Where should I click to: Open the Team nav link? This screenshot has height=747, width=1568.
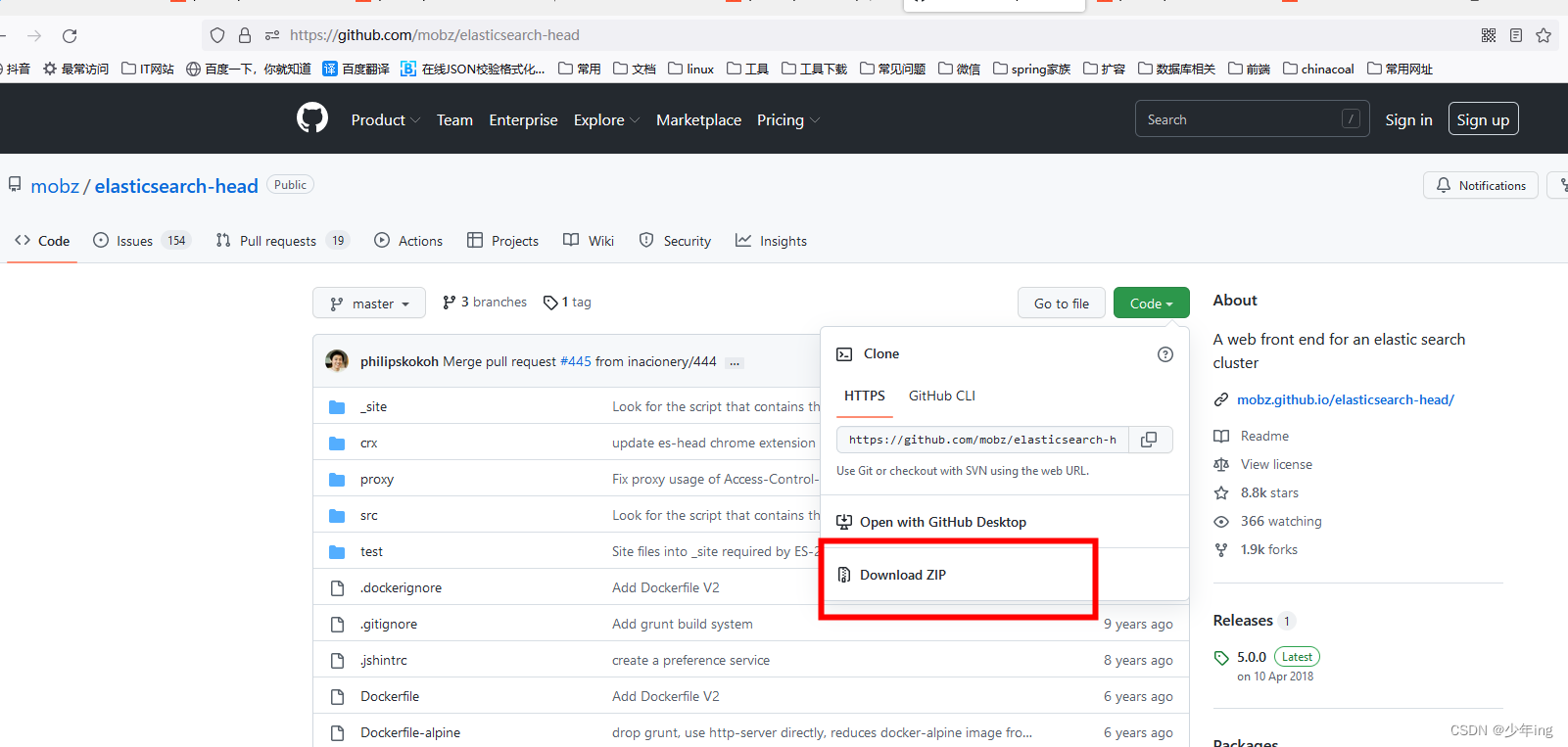coord(454,119)
